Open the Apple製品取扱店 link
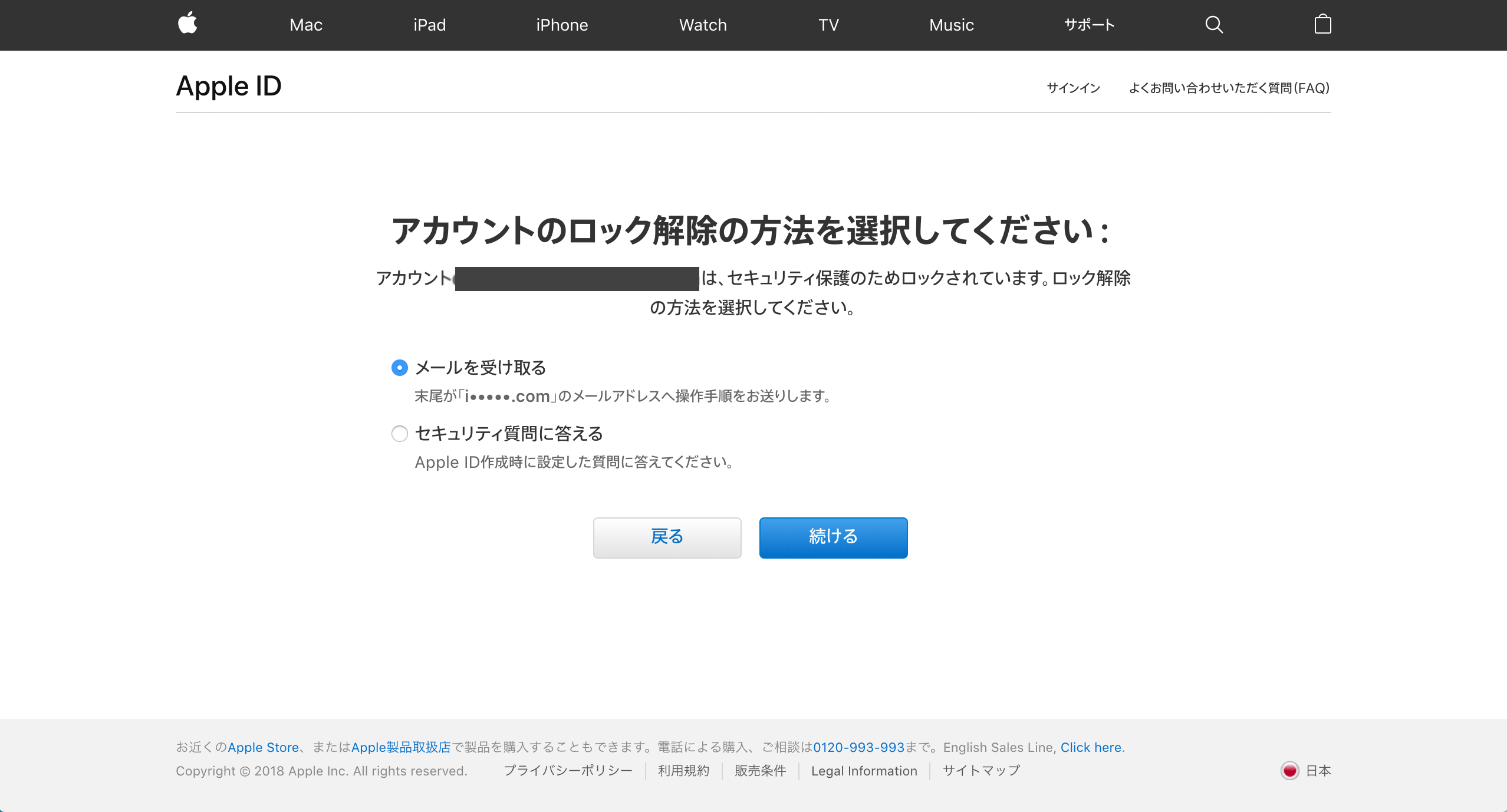The image size is (1507, 812). pos(401,747)
